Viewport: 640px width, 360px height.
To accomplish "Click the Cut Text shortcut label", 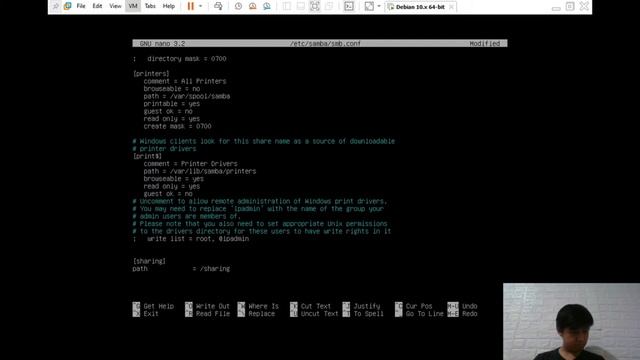I will [x=316, y=306].
